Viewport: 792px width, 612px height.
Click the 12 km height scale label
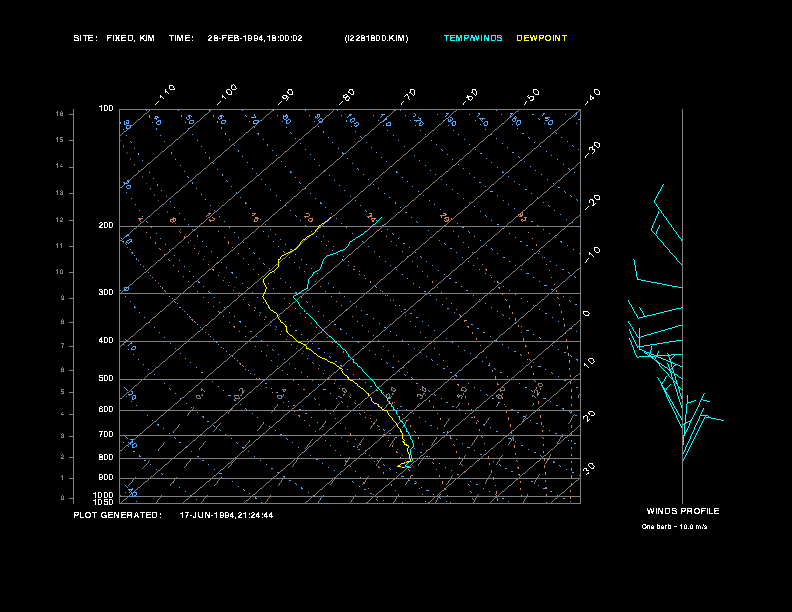[60, 220]
